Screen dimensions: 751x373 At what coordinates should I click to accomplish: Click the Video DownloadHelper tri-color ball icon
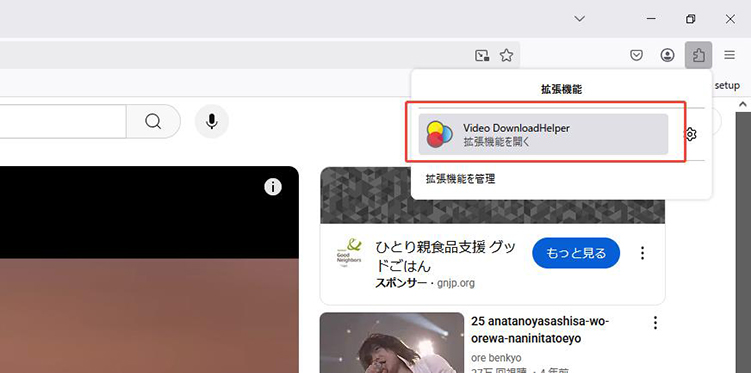[x=439, y=134]
